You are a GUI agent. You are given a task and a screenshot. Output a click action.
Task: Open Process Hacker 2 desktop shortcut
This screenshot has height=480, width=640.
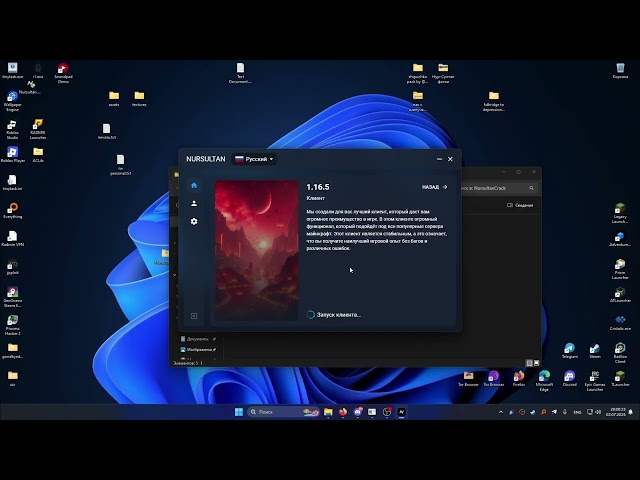coord(12,325)
